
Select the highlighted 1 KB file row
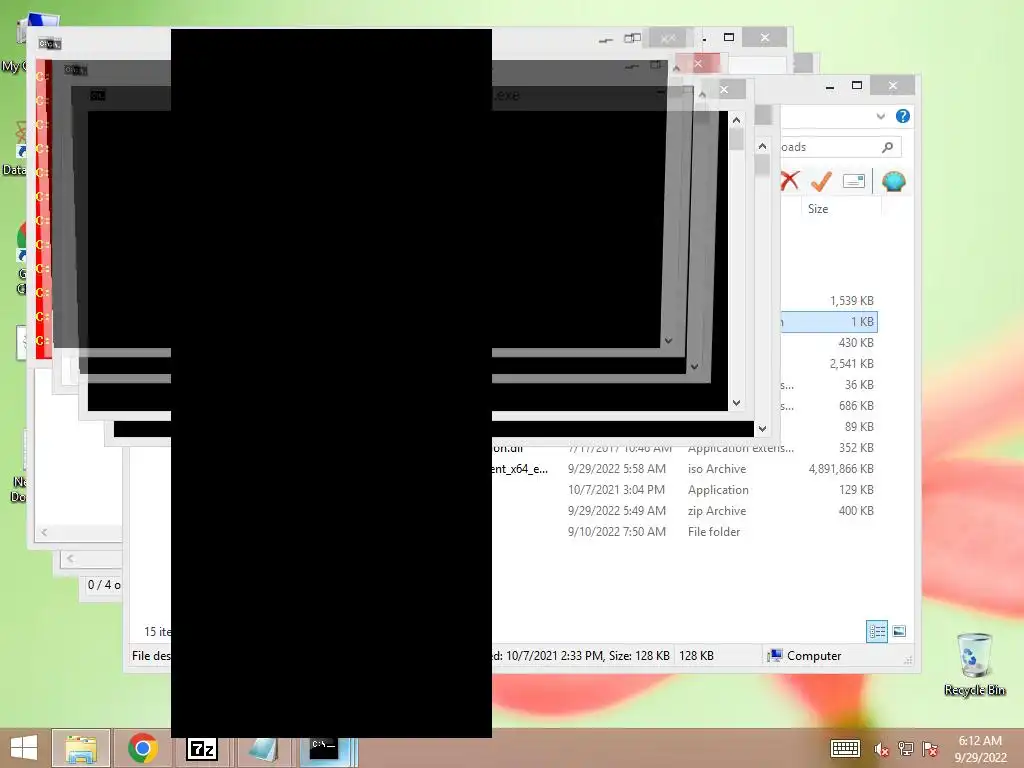[828, 321]
